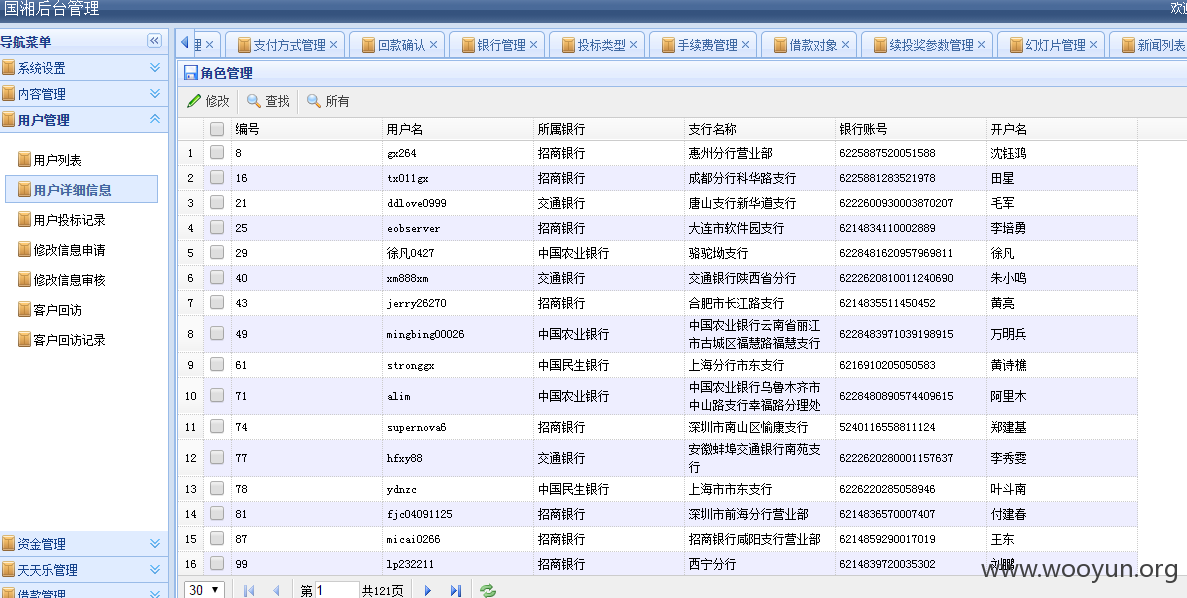The image size is (1187, 598).
Task: Check the row for user stronggx
Action: [x=217, y=364]
